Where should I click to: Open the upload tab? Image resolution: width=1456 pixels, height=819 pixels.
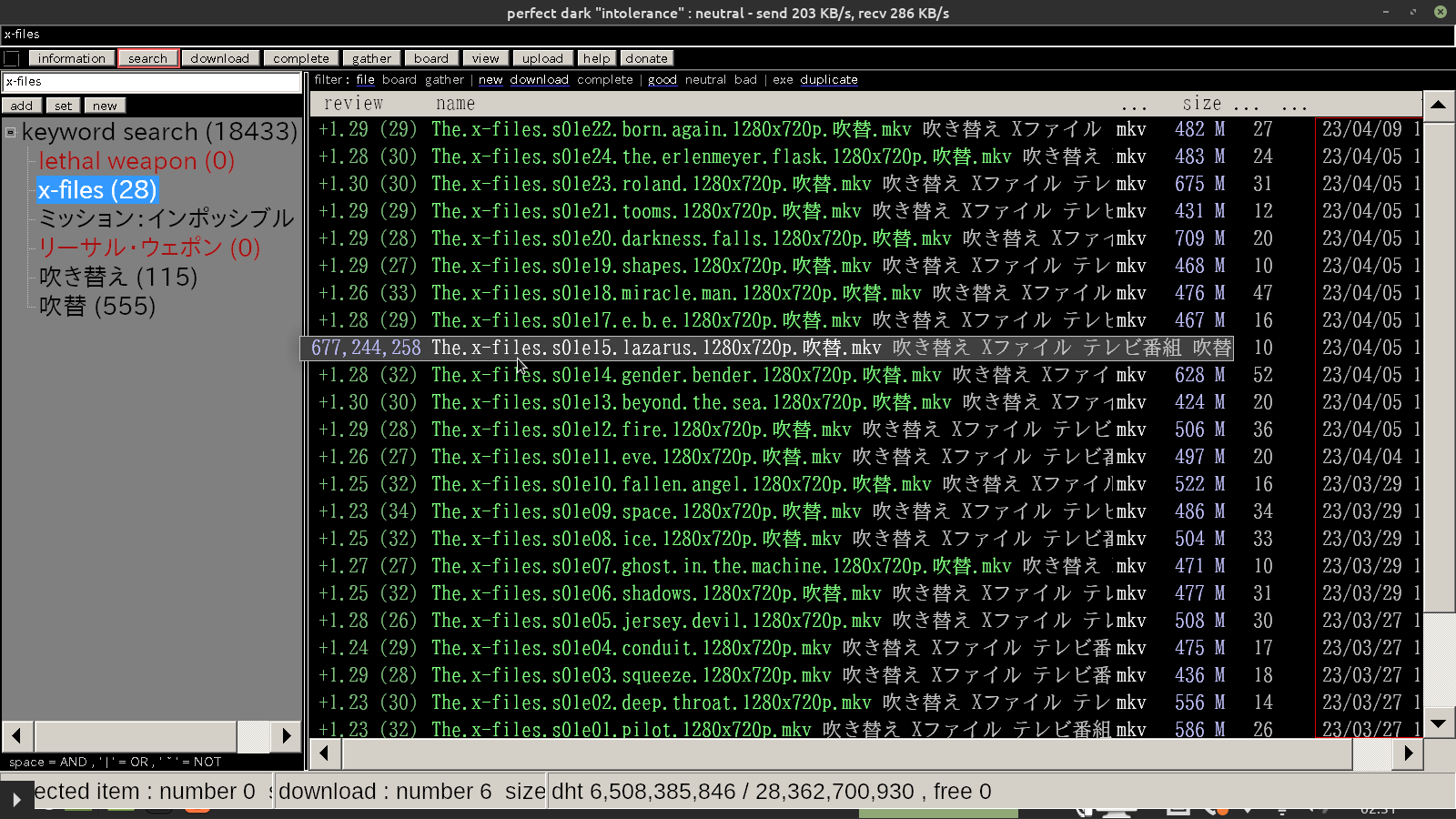(542, 58)
